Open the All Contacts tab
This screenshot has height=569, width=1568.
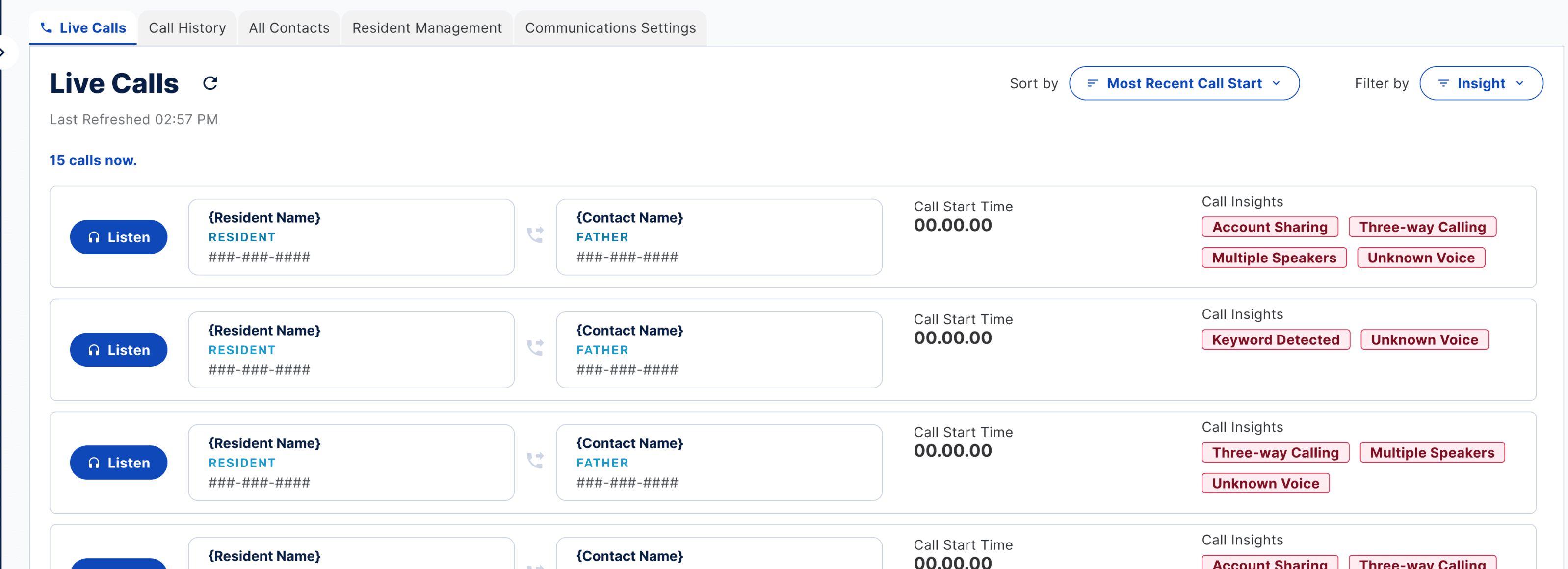click(288, 28)
